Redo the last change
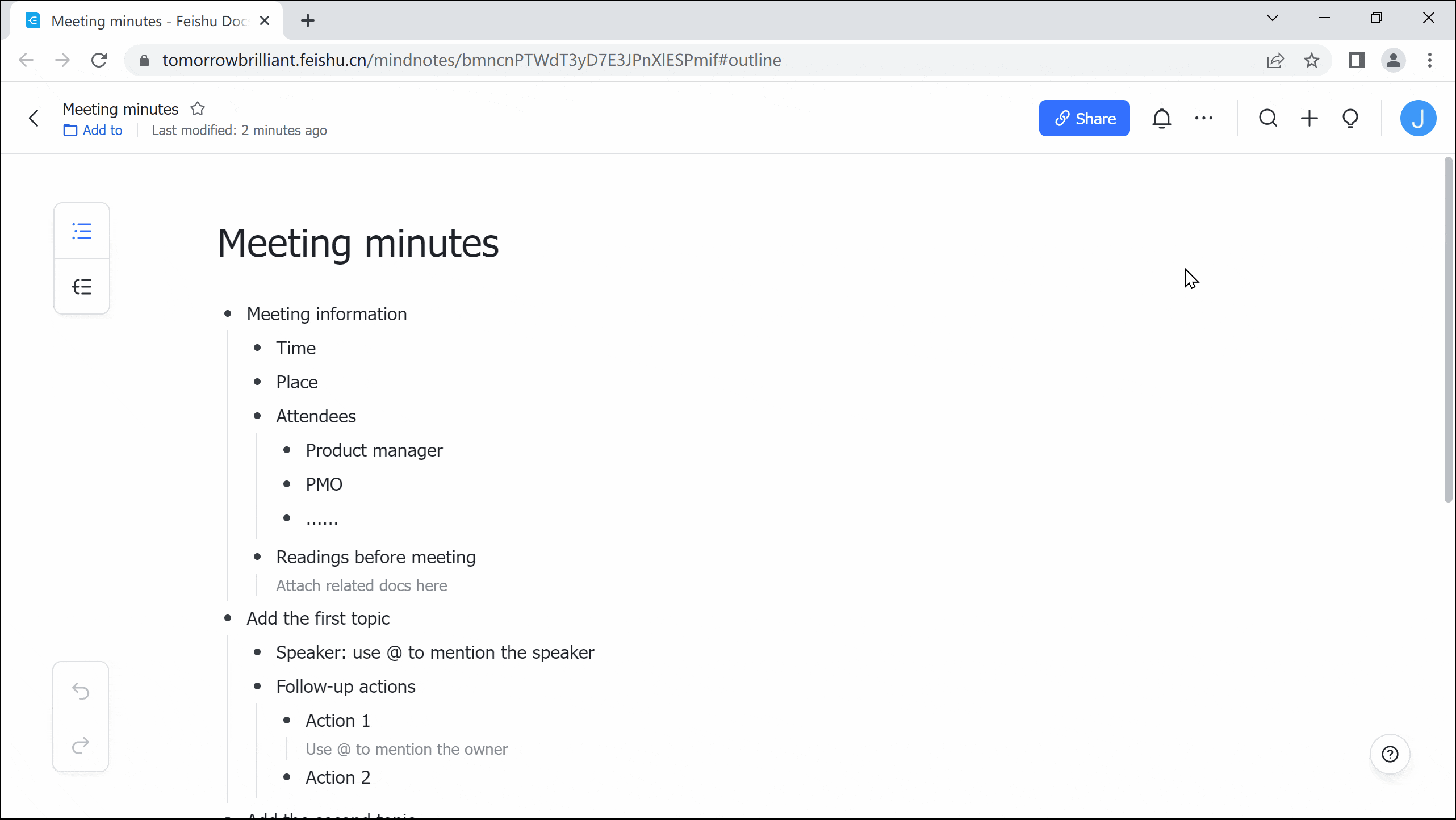1456x820 pixels. click(x=81, y=746)
